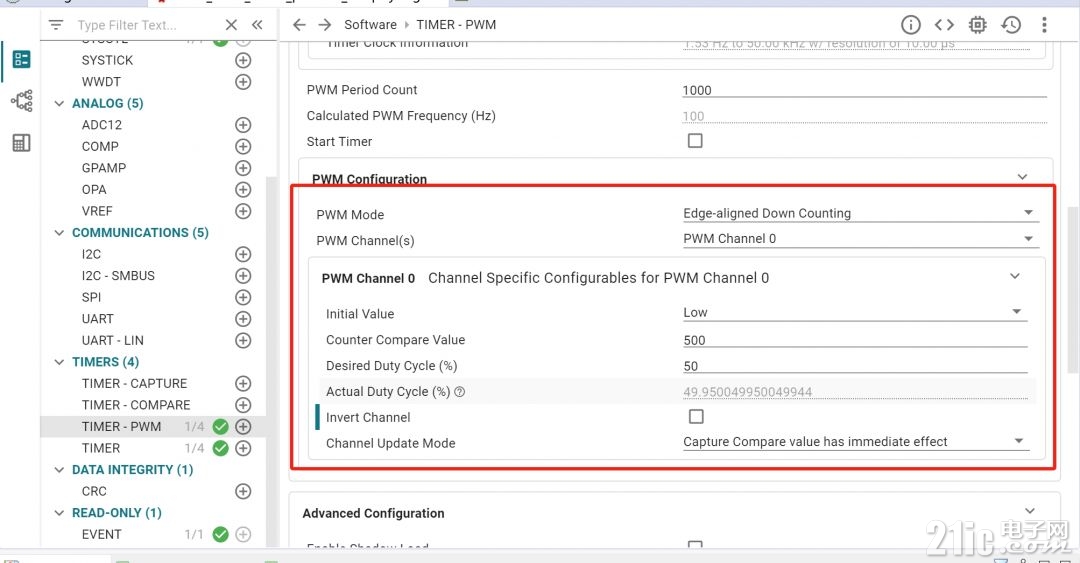1080x563 pixels.
Task: Add an OPA module instance
Action: point(243,190)
